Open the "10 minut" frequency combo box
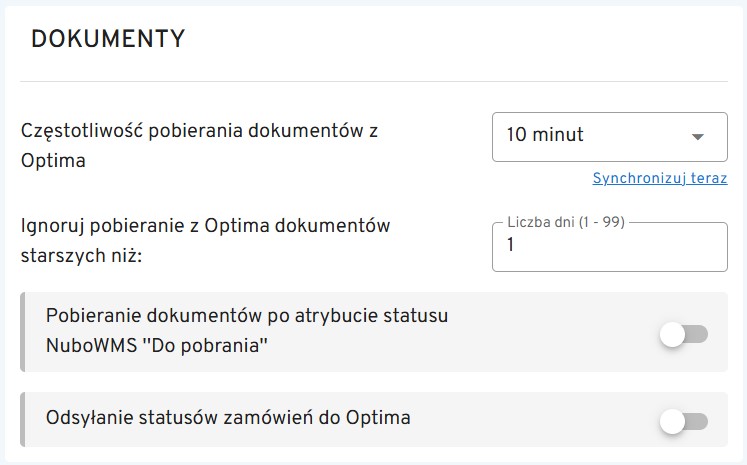This screenshot has height=465, width=747. pyautogui.click(x=609, y=136)
